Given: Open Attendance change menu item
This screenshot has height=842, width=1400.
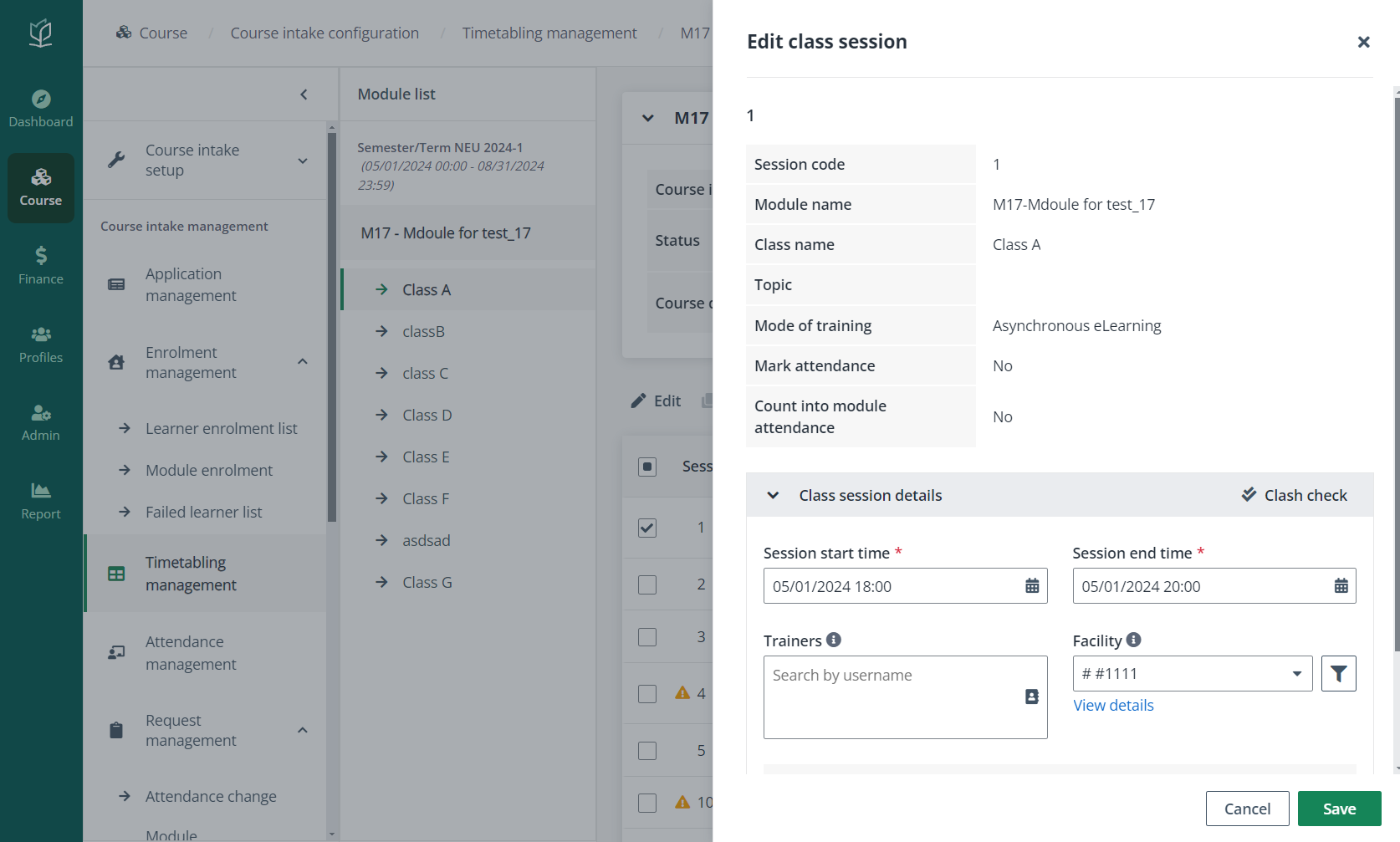Looking at the screenshot, I should 211,796.
